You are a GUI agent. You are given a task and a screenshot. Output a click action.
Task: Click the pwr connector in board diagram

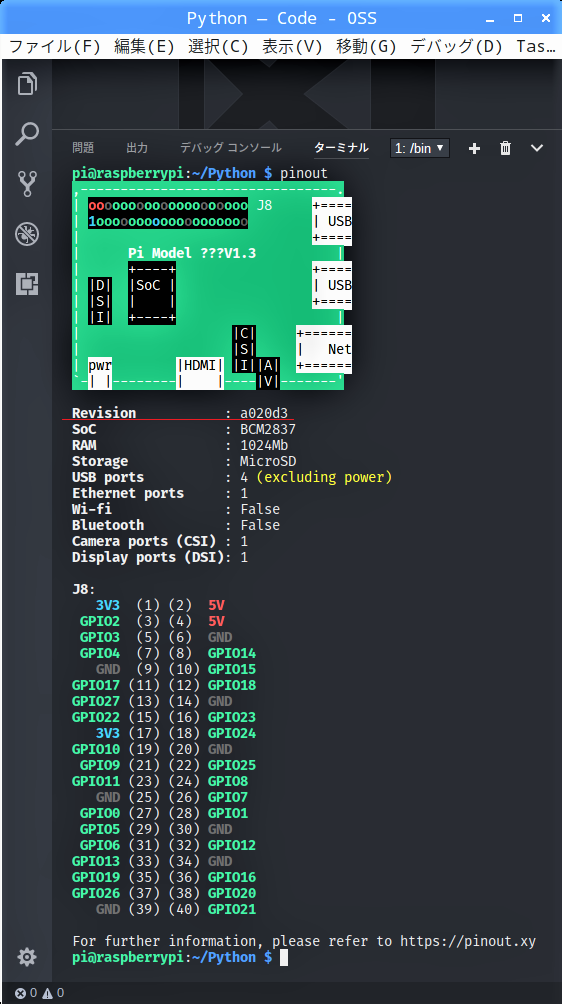point(100,373)
